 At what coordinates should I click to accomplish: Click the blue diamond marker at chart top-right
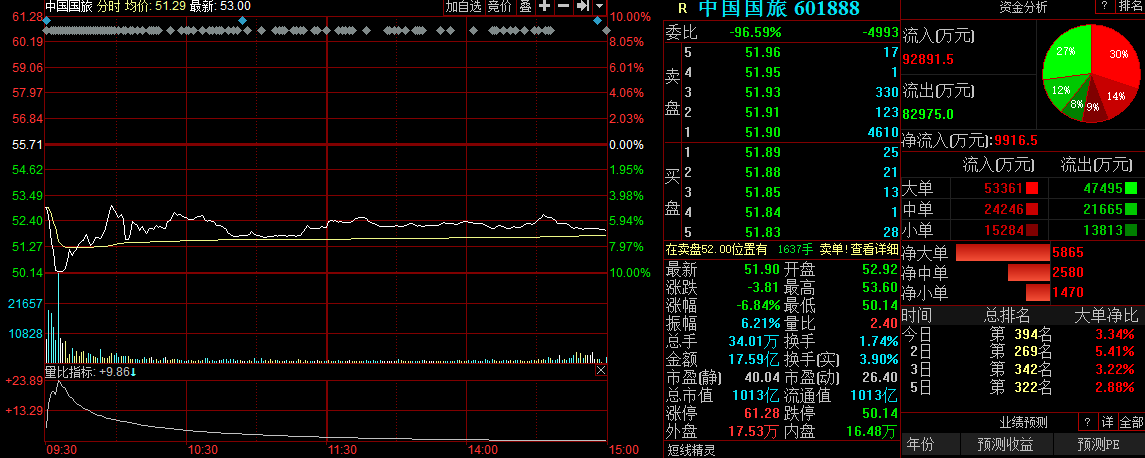click(597, 20)
